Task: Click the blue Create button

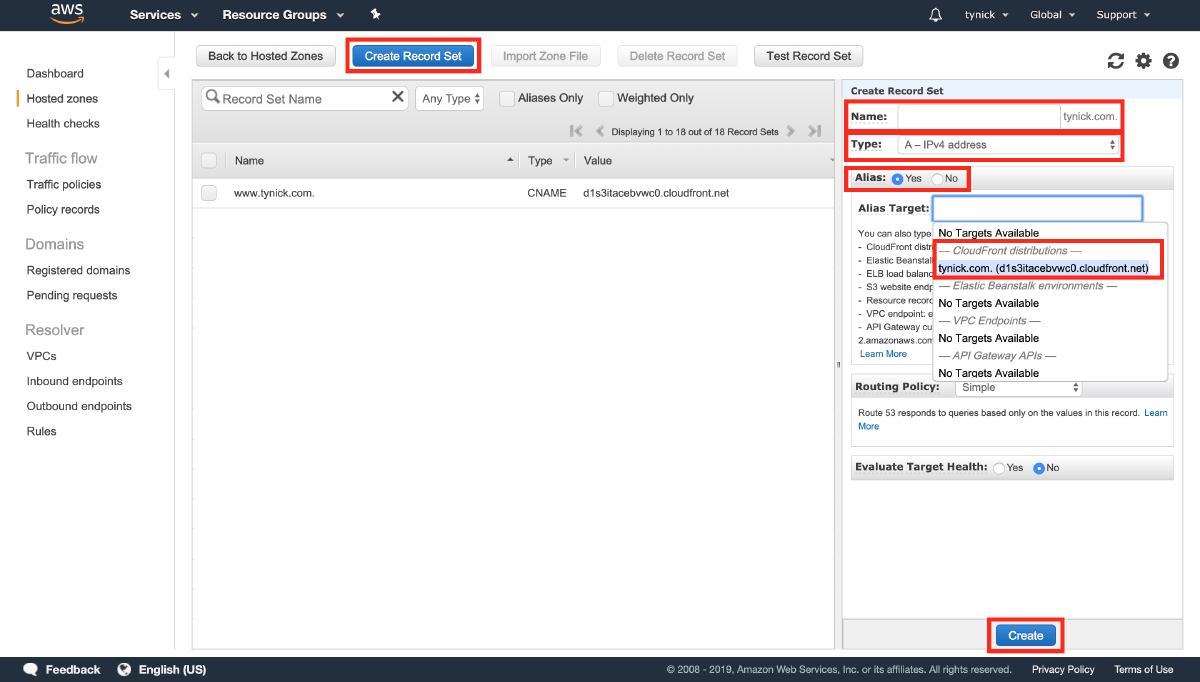Action: point(1026,635)
